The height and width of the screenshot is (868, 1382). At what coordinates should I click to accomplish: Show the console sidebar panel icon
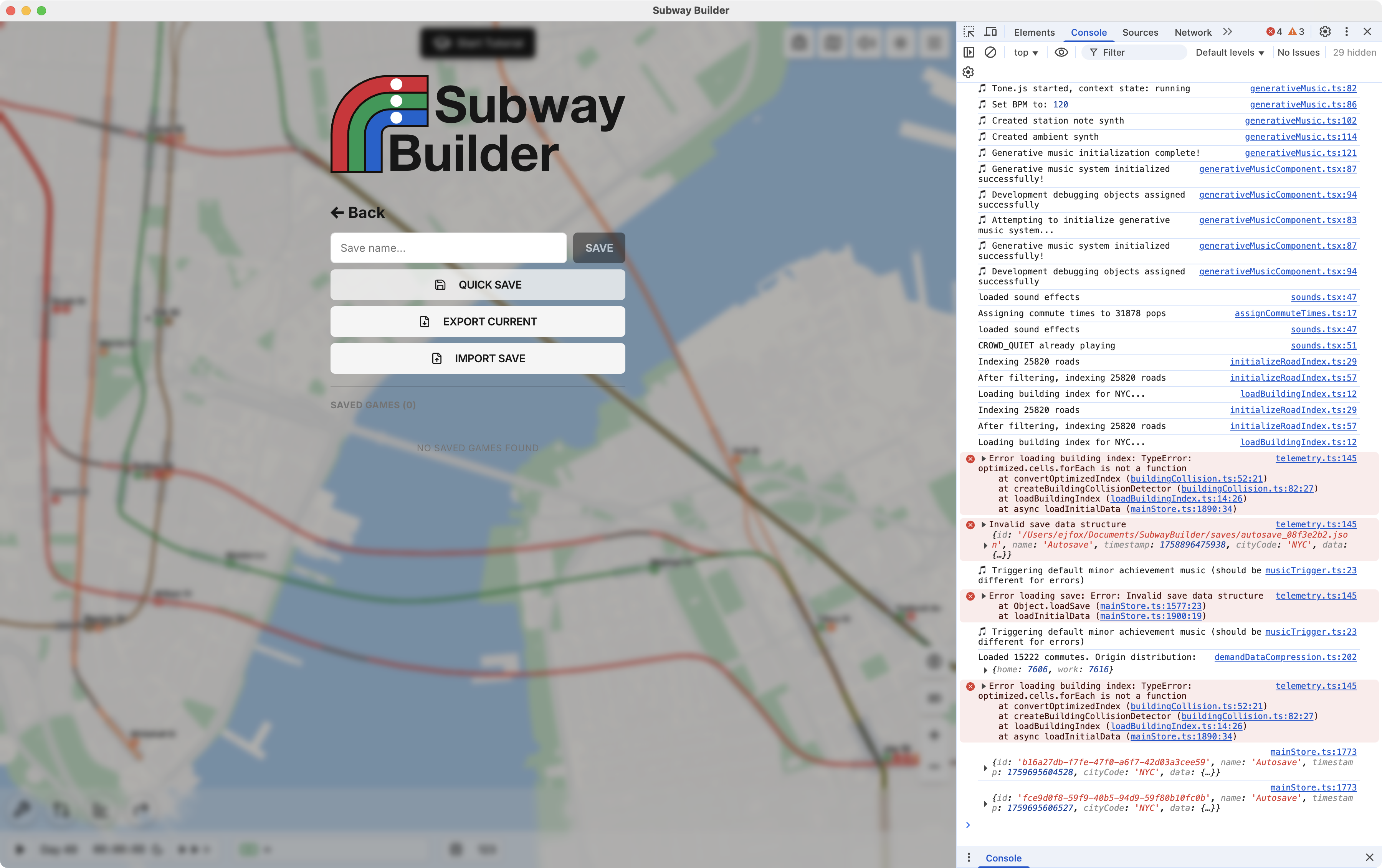tap(969, 52)
